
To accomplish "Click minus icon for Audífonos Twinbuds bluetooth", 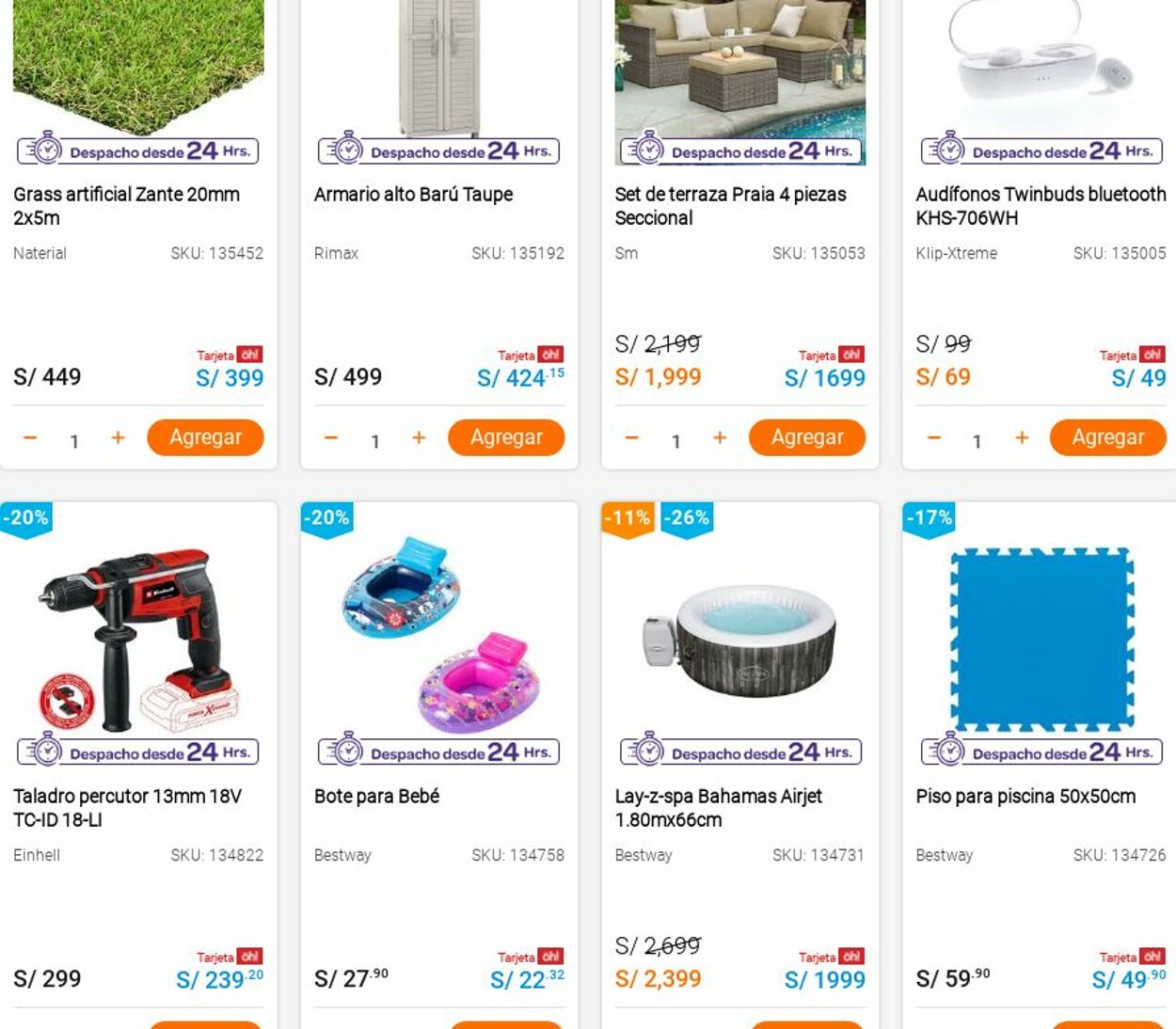I will point(933,437).
